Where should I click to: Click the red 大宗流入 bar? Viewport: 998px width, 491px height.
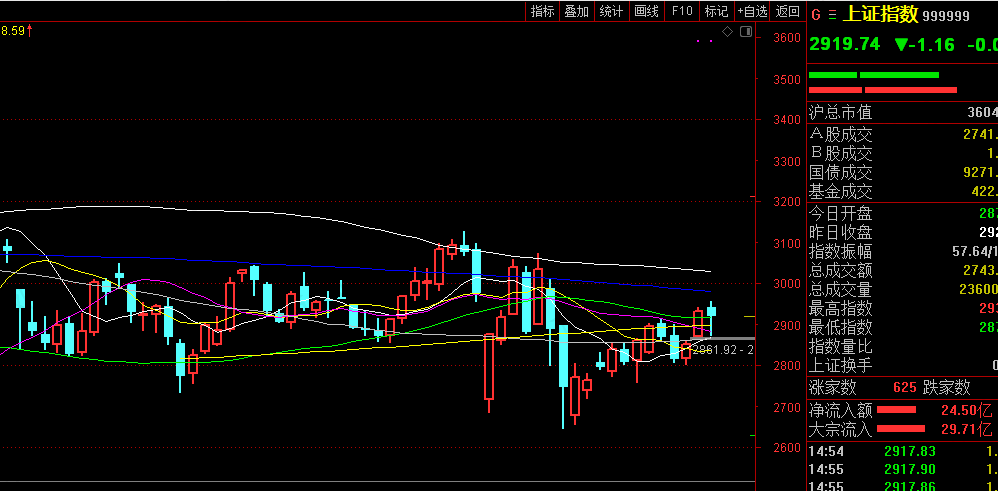901,429
